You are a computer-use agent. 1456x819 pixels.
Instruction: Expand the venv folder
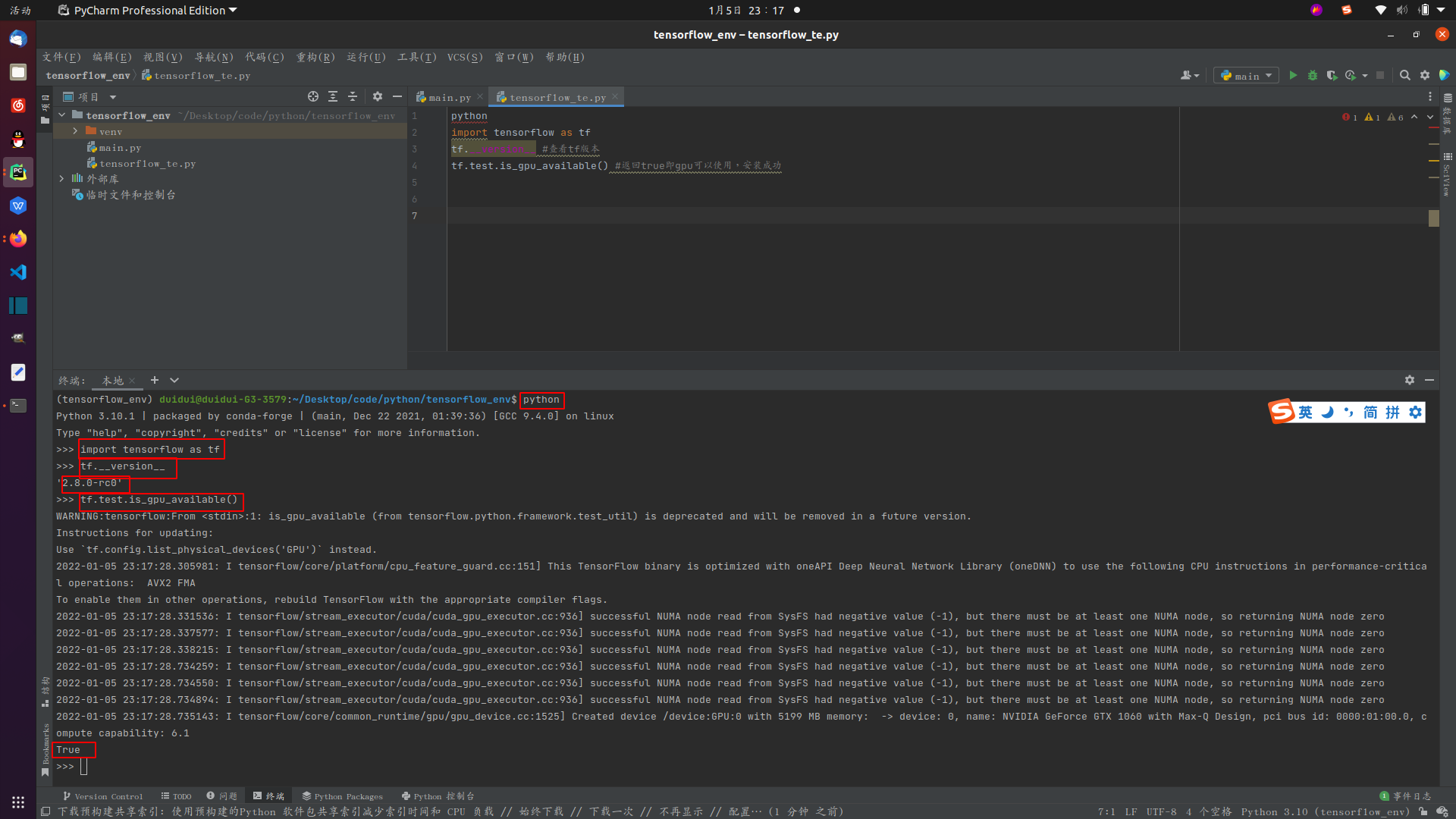75,131
